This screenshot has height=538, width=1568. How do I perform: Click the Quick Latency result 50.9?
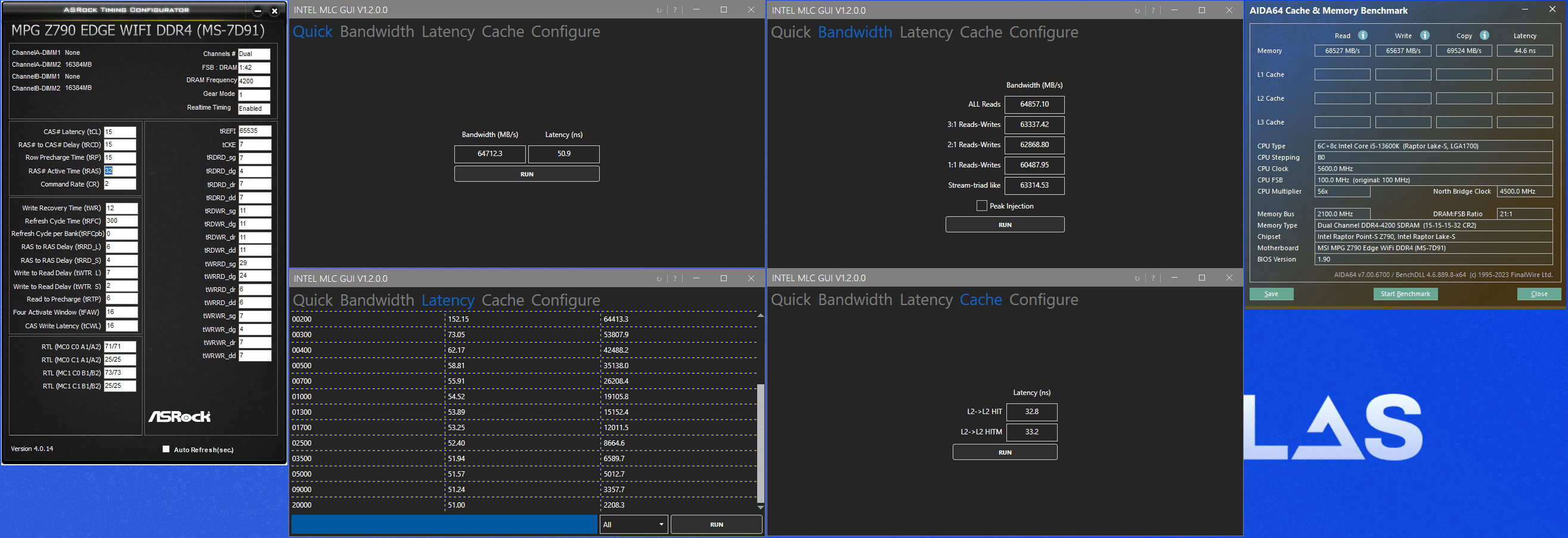click(563, 154)
